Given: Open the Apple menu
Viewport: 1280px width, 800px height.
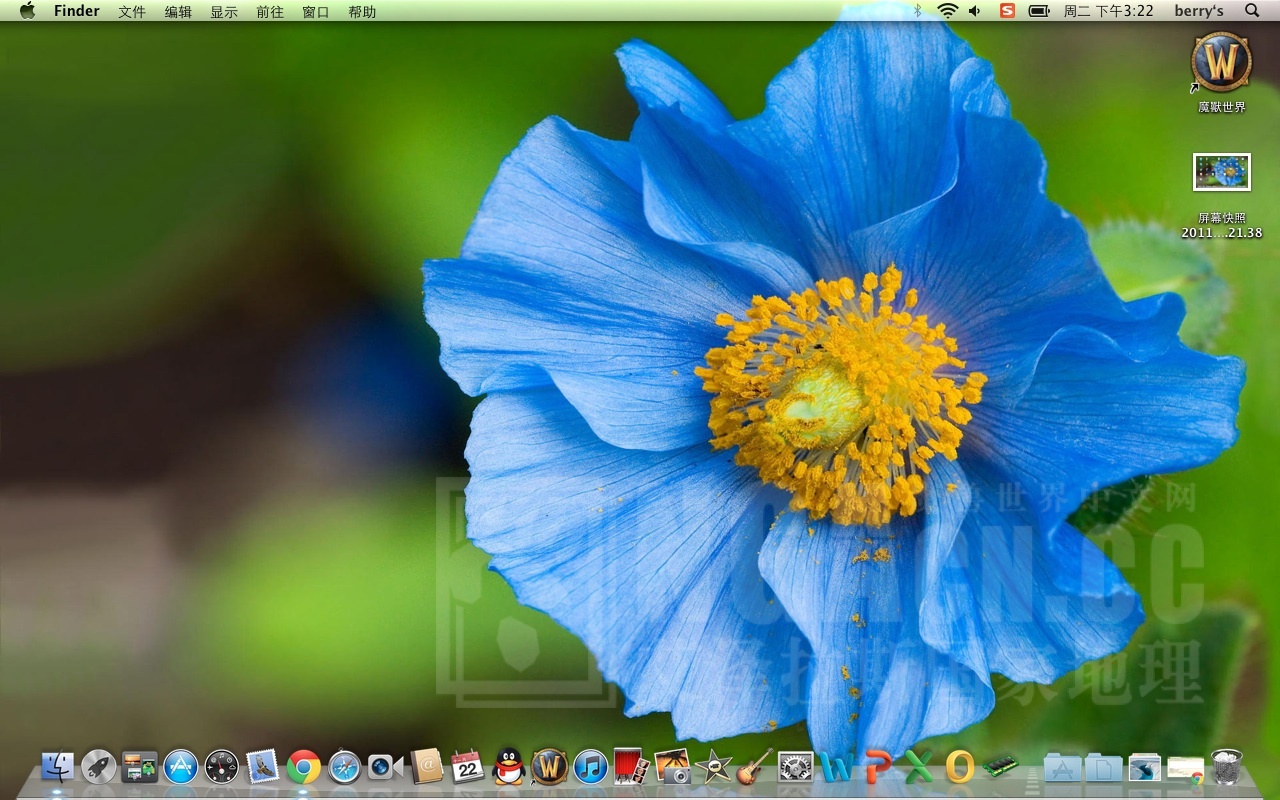Looking at the screenshot, I should [x=27, y=11].
